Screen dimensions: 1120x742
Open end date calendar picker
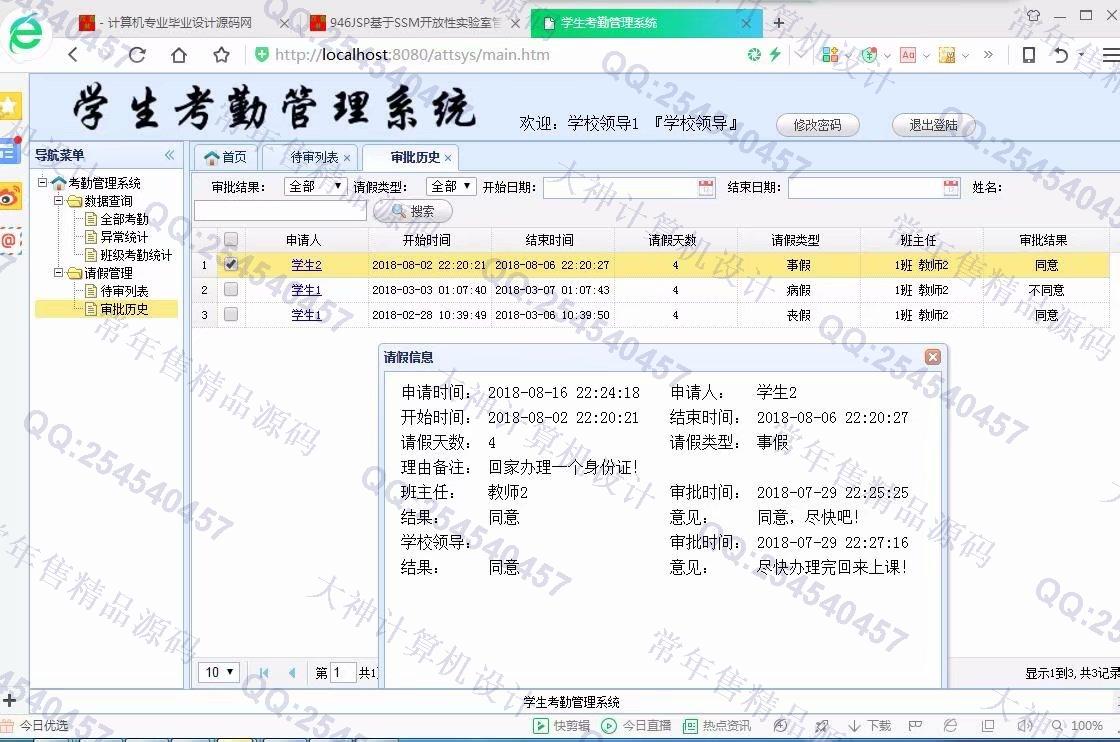point(951,187)
